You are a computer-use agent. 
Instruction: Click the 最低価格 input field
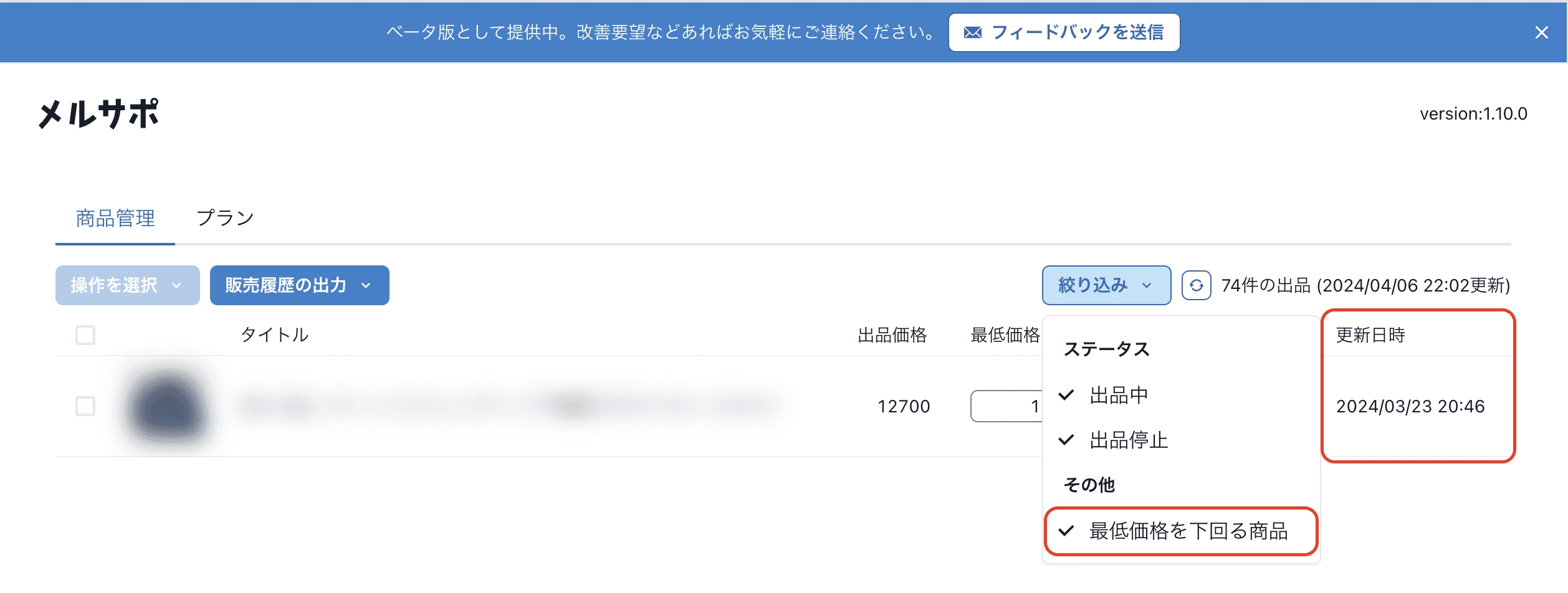1006,406
